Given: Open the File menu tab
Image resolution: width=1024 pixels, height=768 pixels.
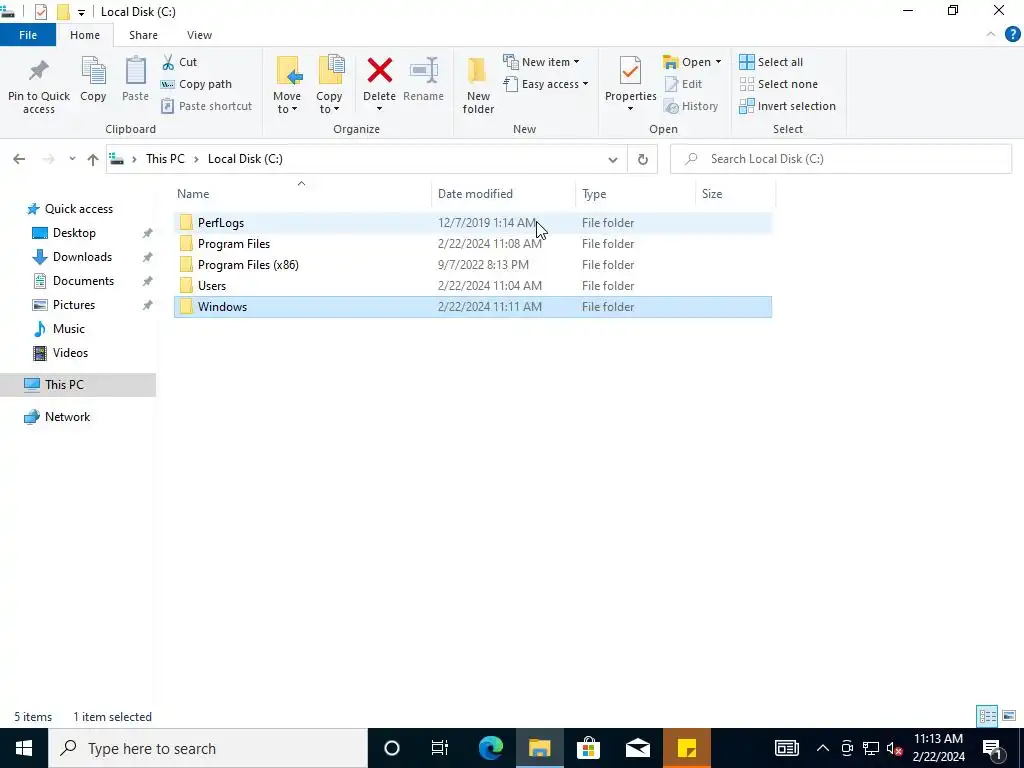Looking at the screenshot, I should pyautogui.click(x=28, y=35).
